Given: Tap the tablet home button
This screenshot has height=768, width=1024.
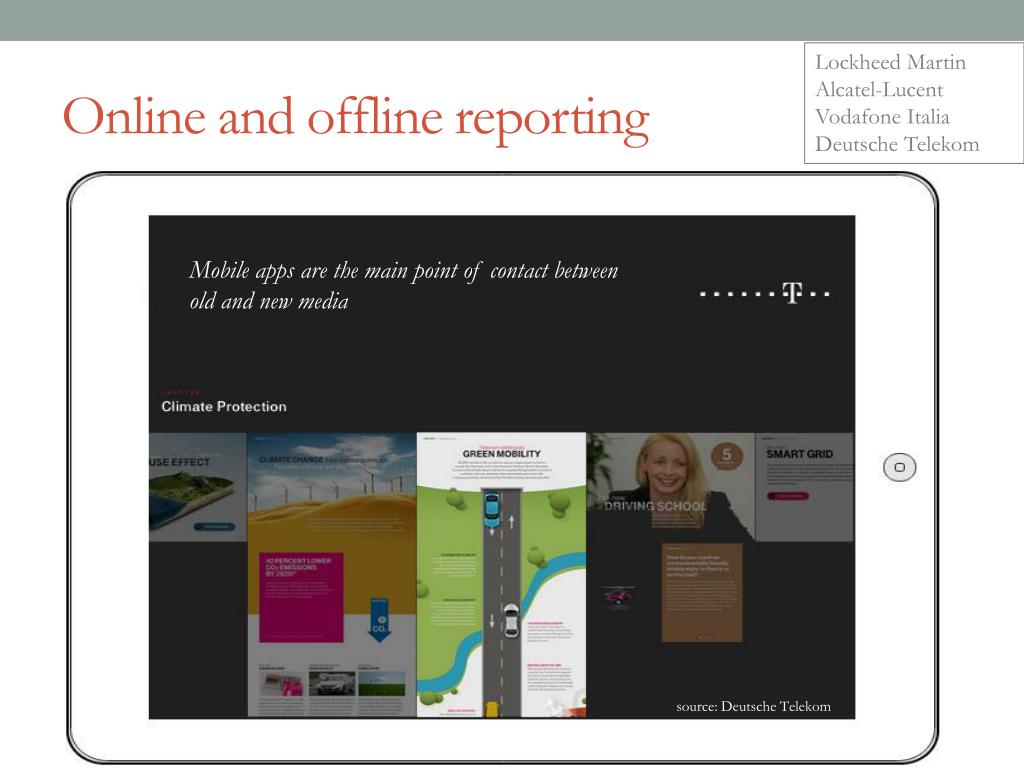Looking at the screenshot, I should pyautogui.click(x=899, y=467).
